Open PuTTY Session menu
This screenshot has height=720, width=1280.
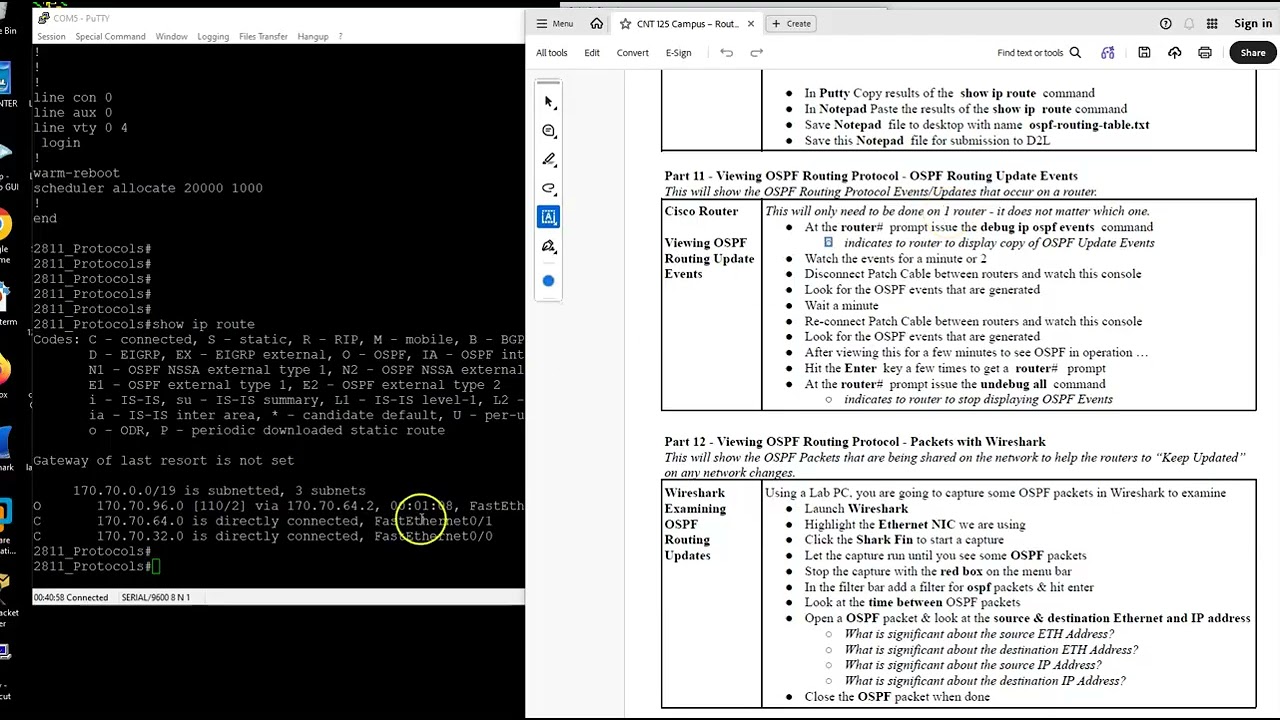pyautogui.click(x=51, y=37)
